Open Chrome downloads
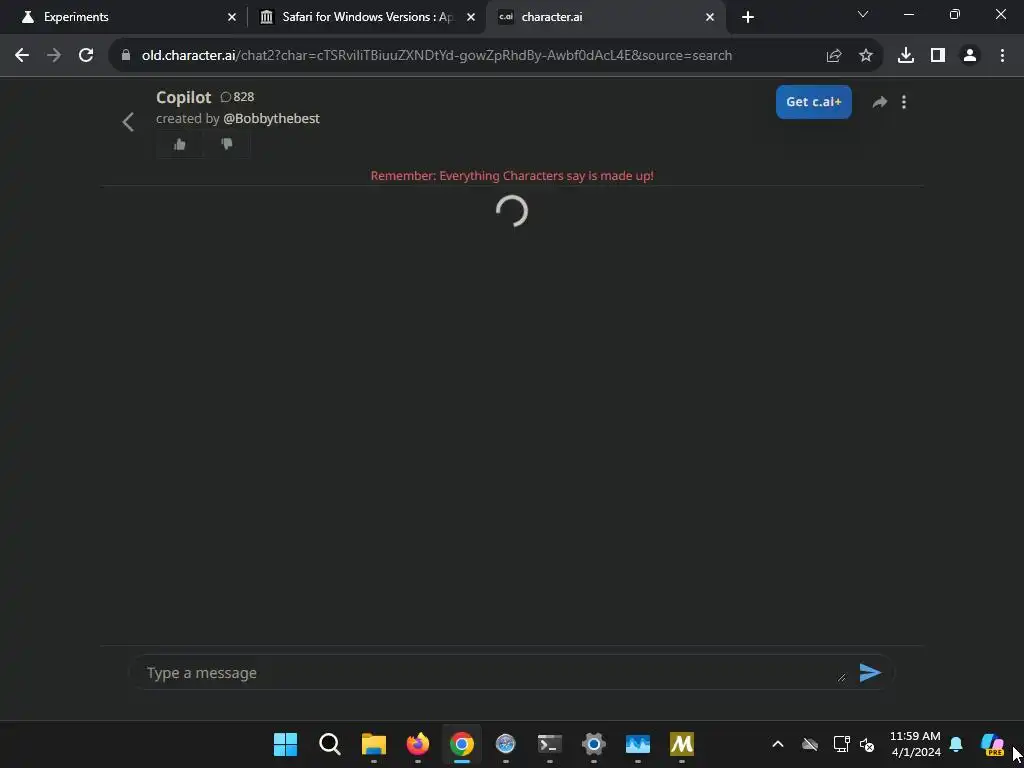The height and width of the screenshot is (768, 1024). pos(905,56)
